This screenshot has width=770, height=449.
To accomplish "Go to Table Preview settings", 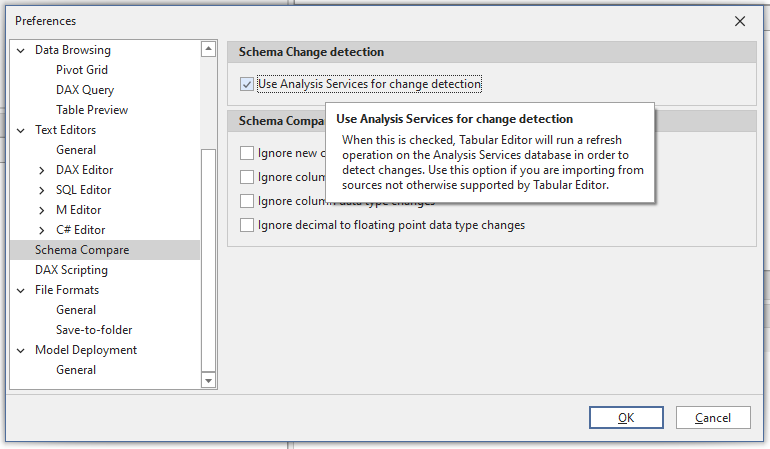I will coord(92,110).
